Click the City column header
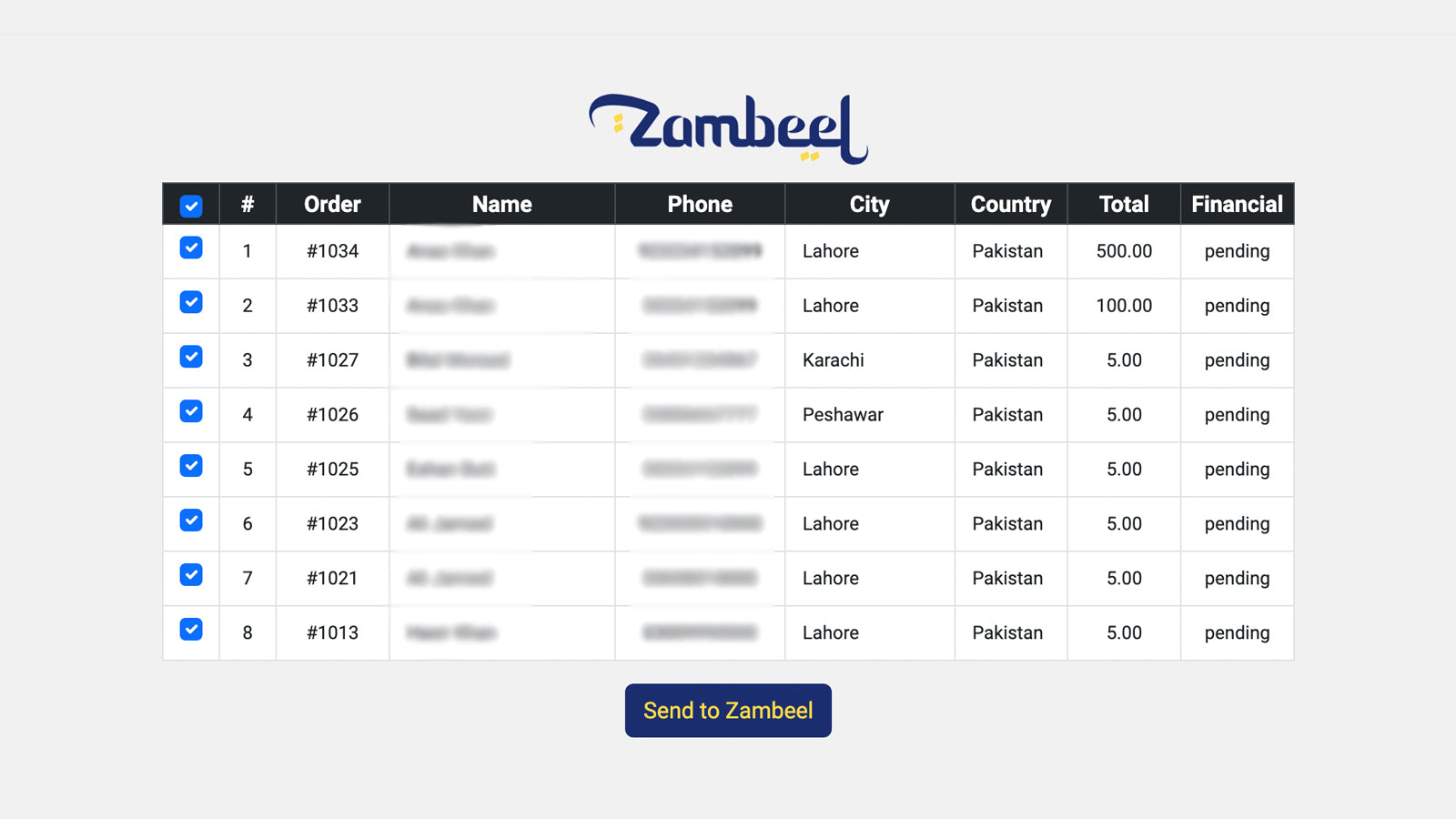 [868, 204]
